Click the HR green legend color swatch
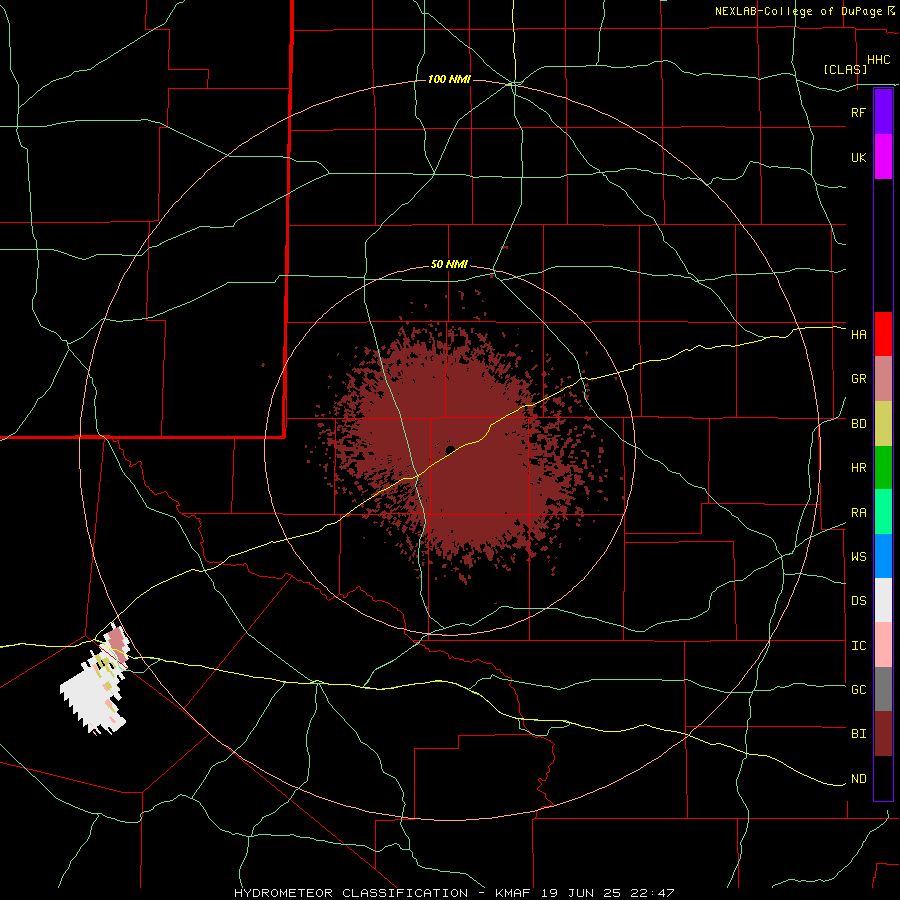 883,468
